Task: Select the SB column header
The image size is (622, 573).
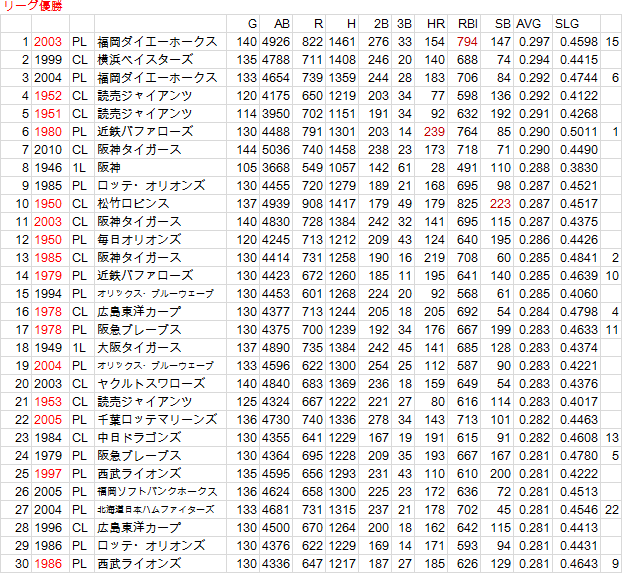Action: 503,24
